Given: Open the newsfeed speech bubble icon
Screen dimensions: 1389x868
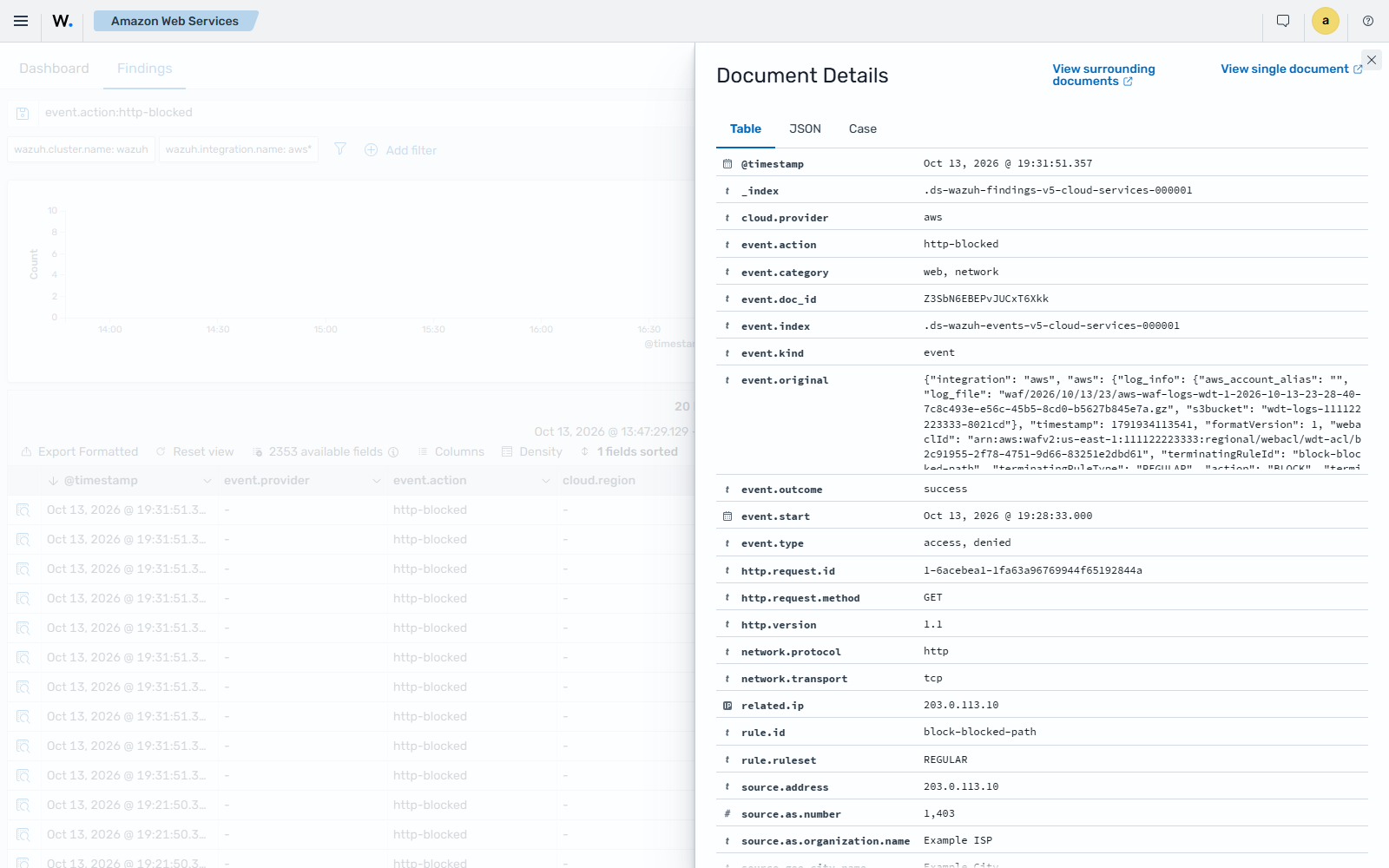Looking at the screenshot, I should [x=1283, y=21].
